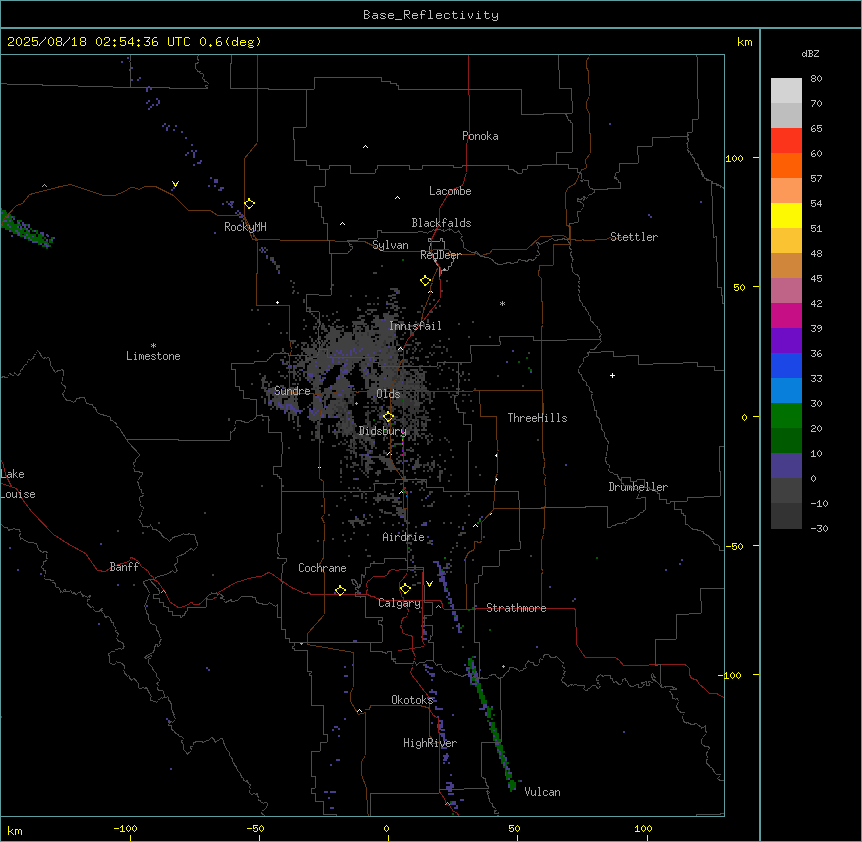This screenshot has height=842, width=862.
Task: Click the Sylvan label
Action: (x=390, y=245)
